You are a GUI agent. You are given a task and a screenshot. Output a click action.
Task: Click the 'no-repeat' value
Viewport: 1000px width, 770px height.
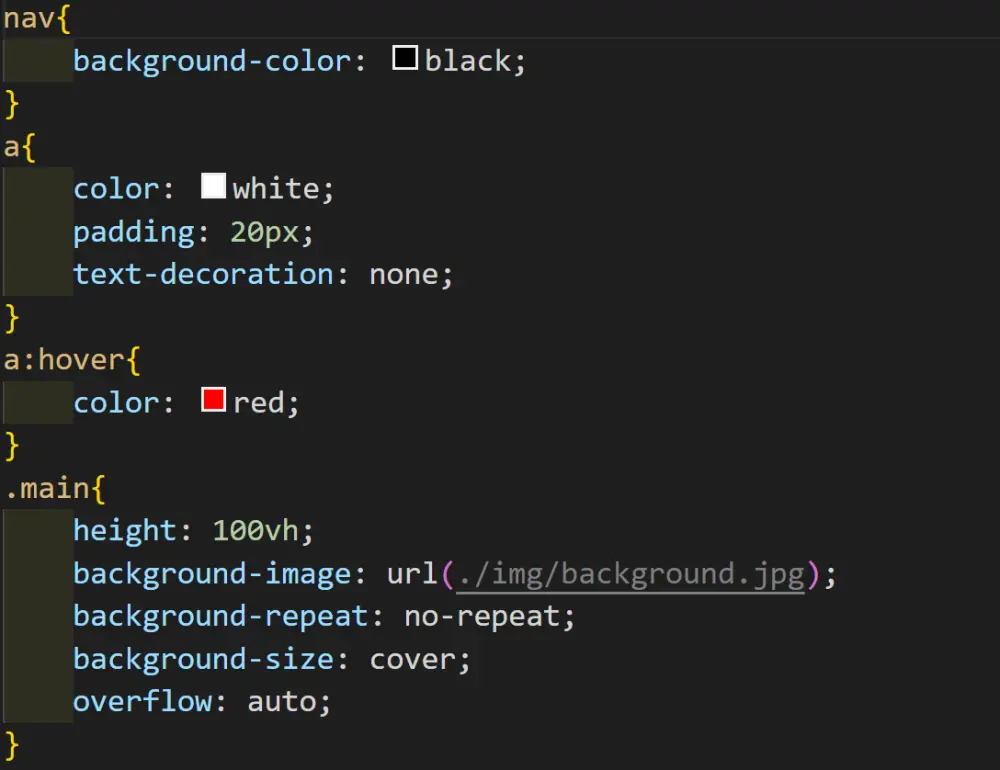pyautogui.click(x=482, y=617)
